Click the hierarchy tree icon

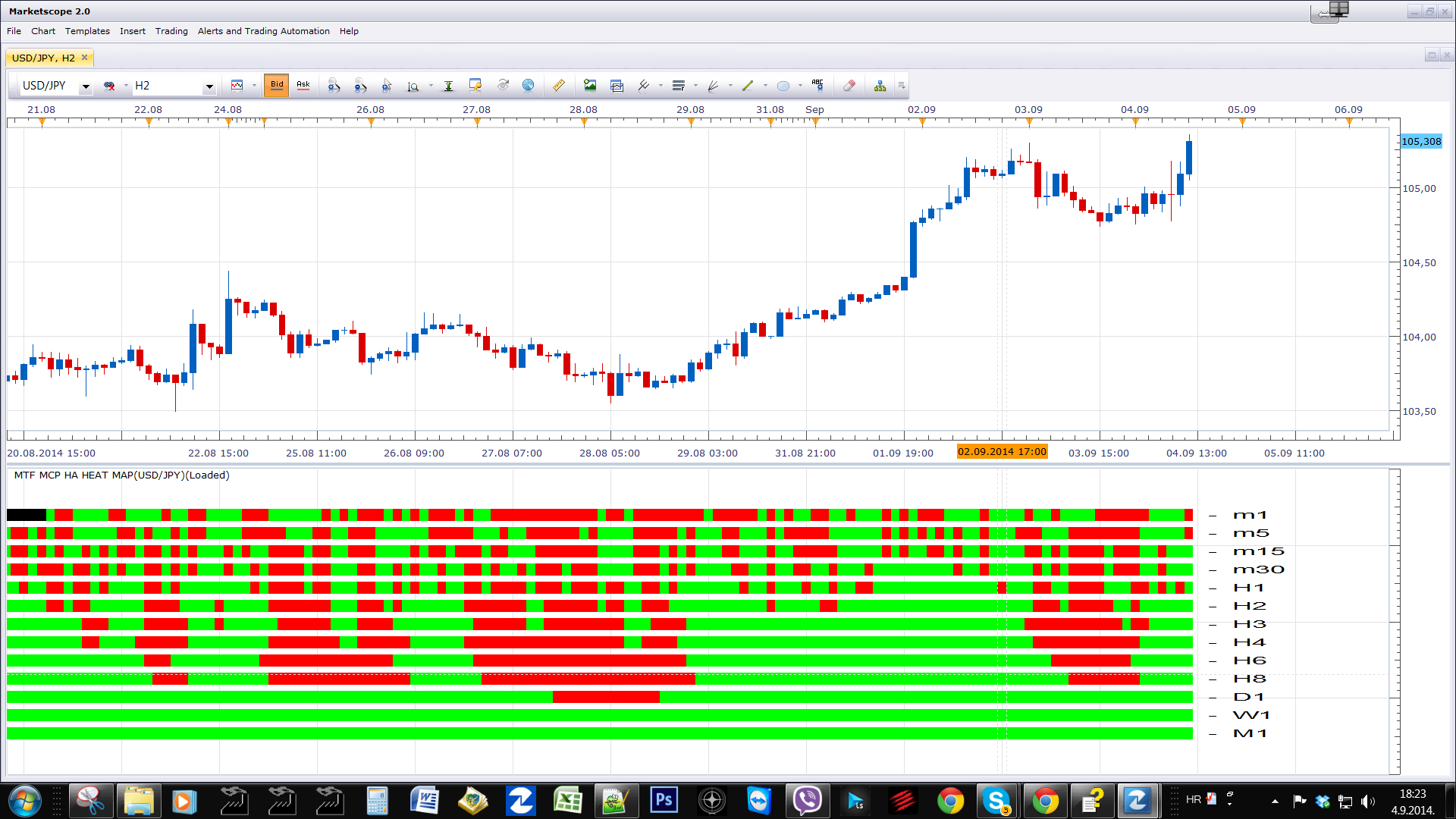880,86
